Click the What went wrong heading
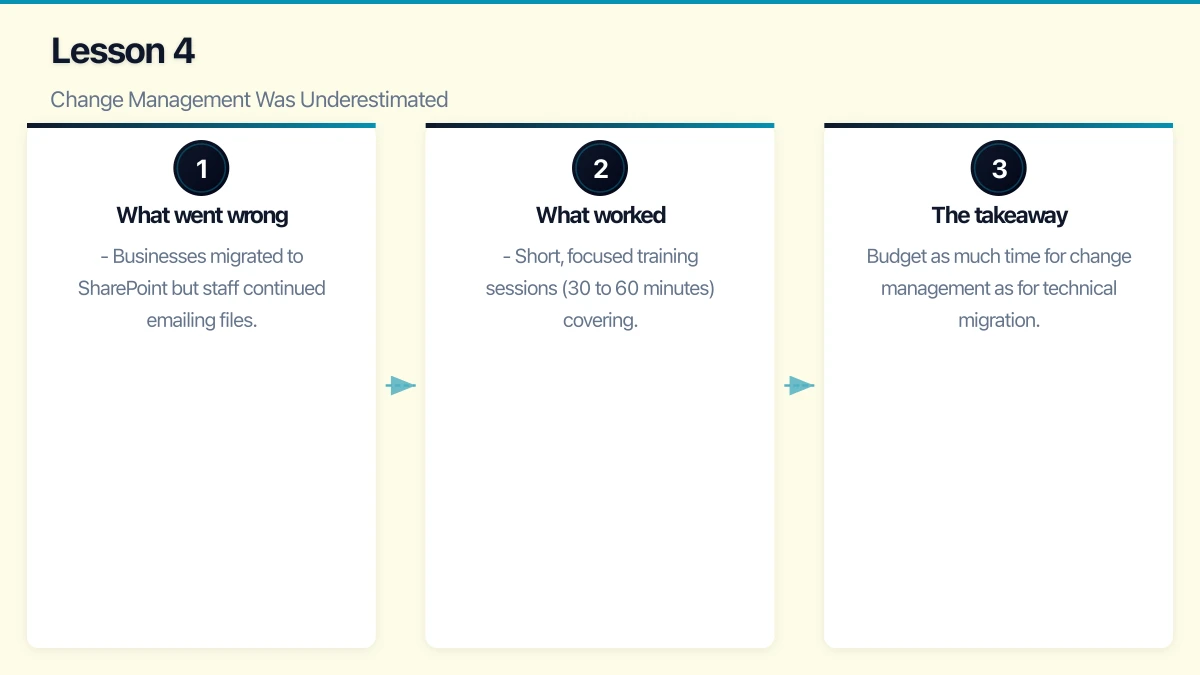The image size is (1200, 675). (201, 215)
